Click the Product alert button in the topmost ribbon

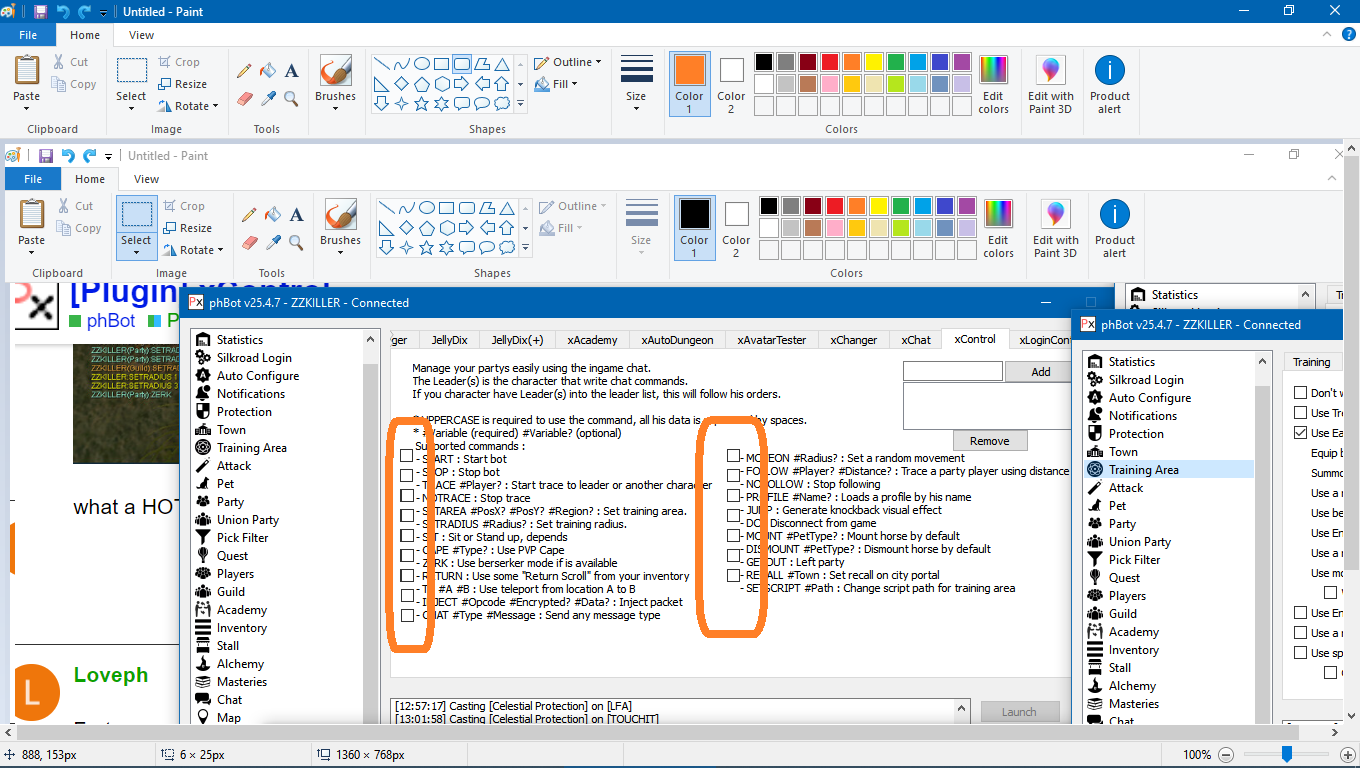tap(1109, 84)
